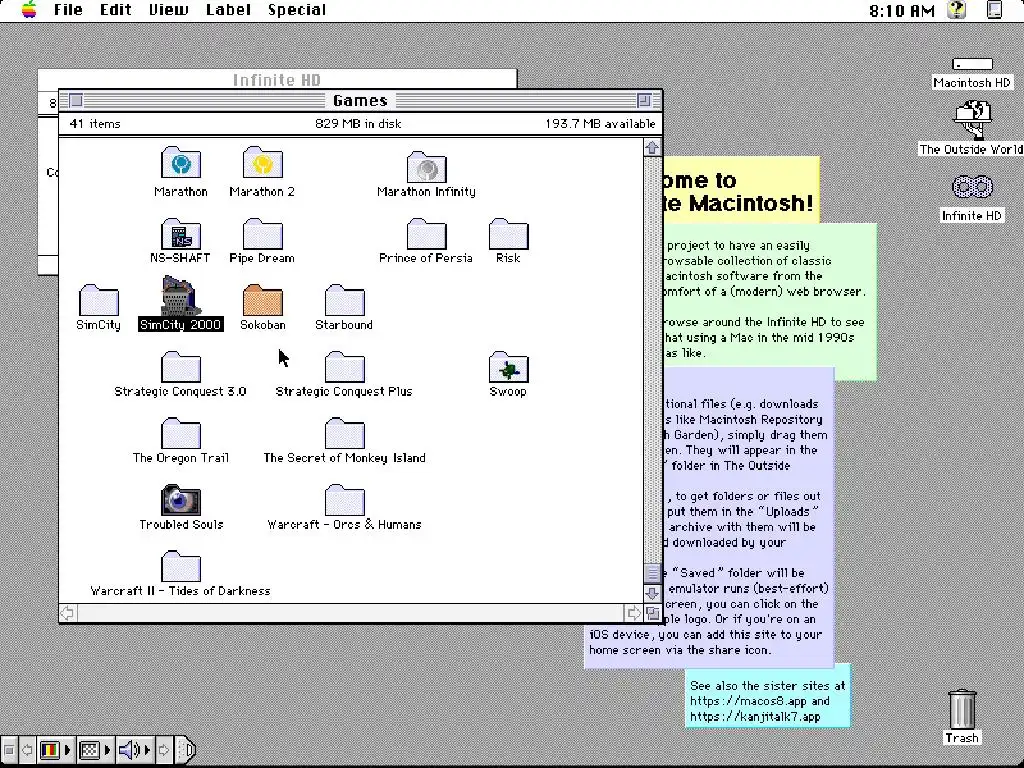Select the Marathon 2 folder icon
Screen dimensions: 1024x768
coord(263,163)
